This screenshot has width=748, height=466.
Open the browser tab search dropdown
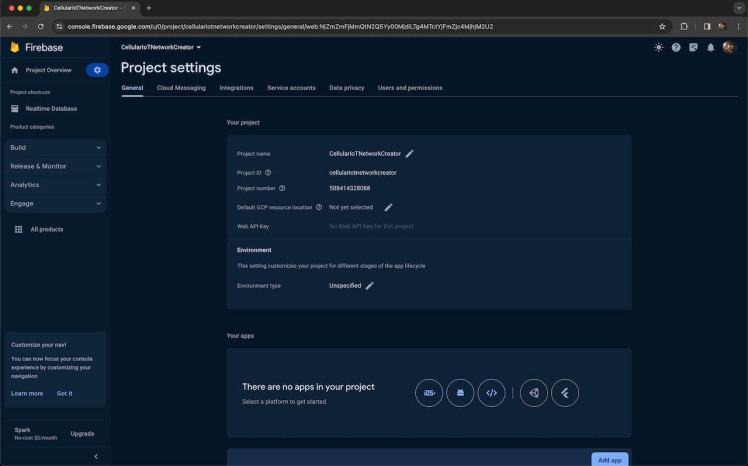tap(739, 8)
